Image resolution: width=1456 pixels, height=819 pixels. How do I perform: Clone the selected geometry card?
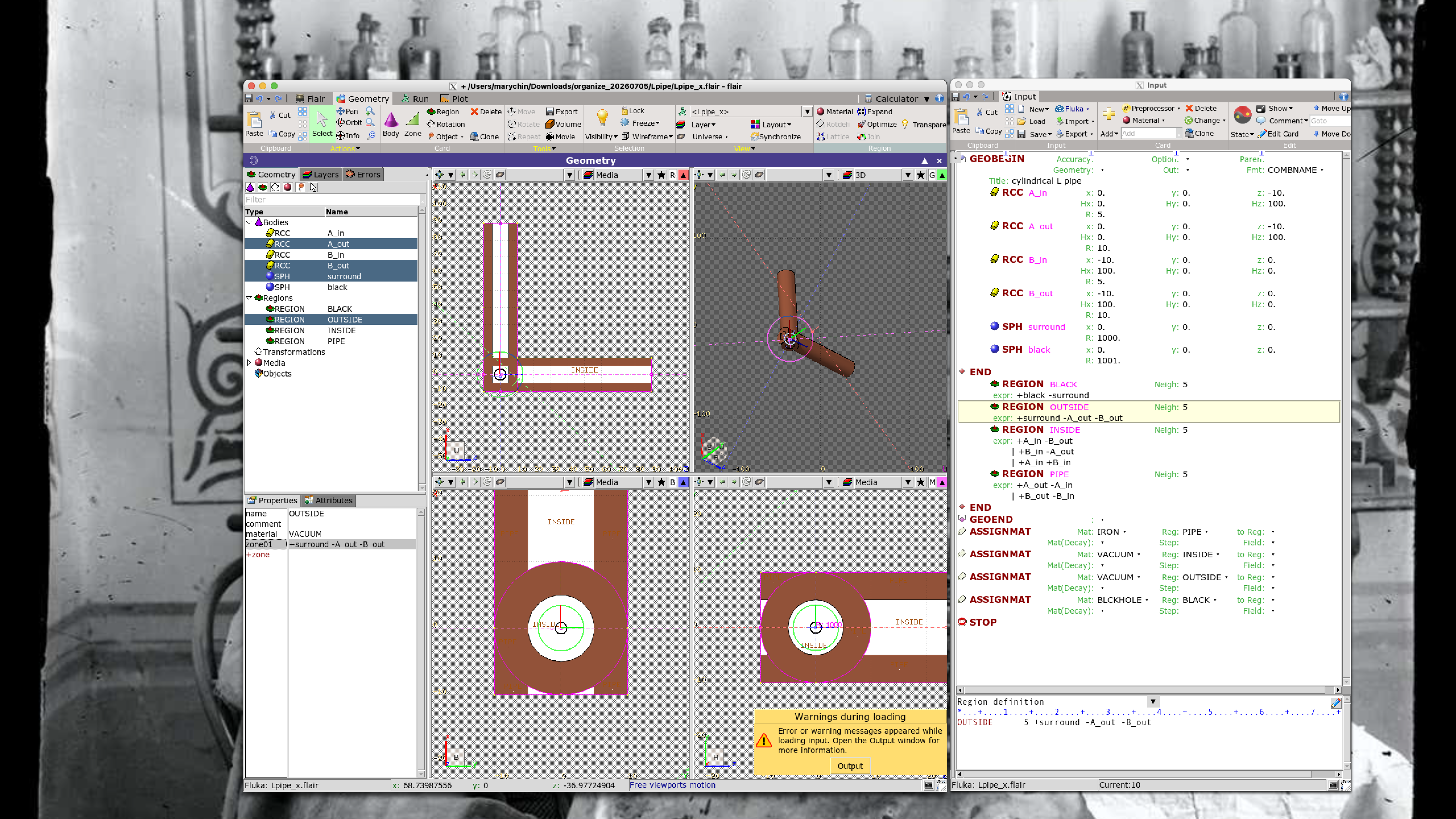click(x=484, y=137)
